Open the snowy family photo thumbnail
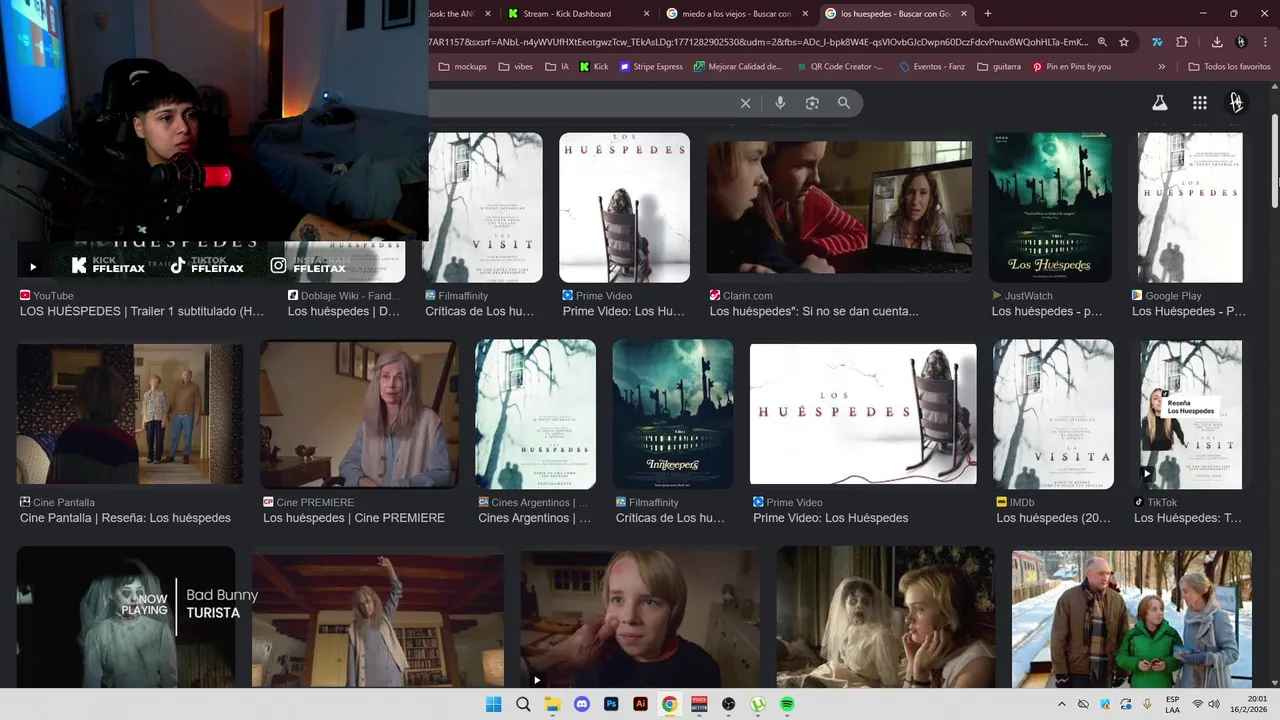The height and width of the screenshot is (720, 1280). coord(1132,618)
